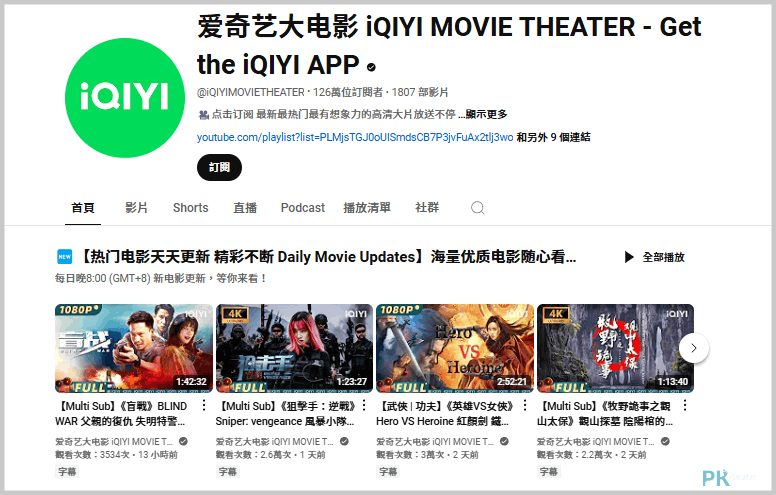Click the @iQIYIMOVIETHEATER channel handle
The width and height of the screenshot is (776, 495).
(x=251, y=92)
